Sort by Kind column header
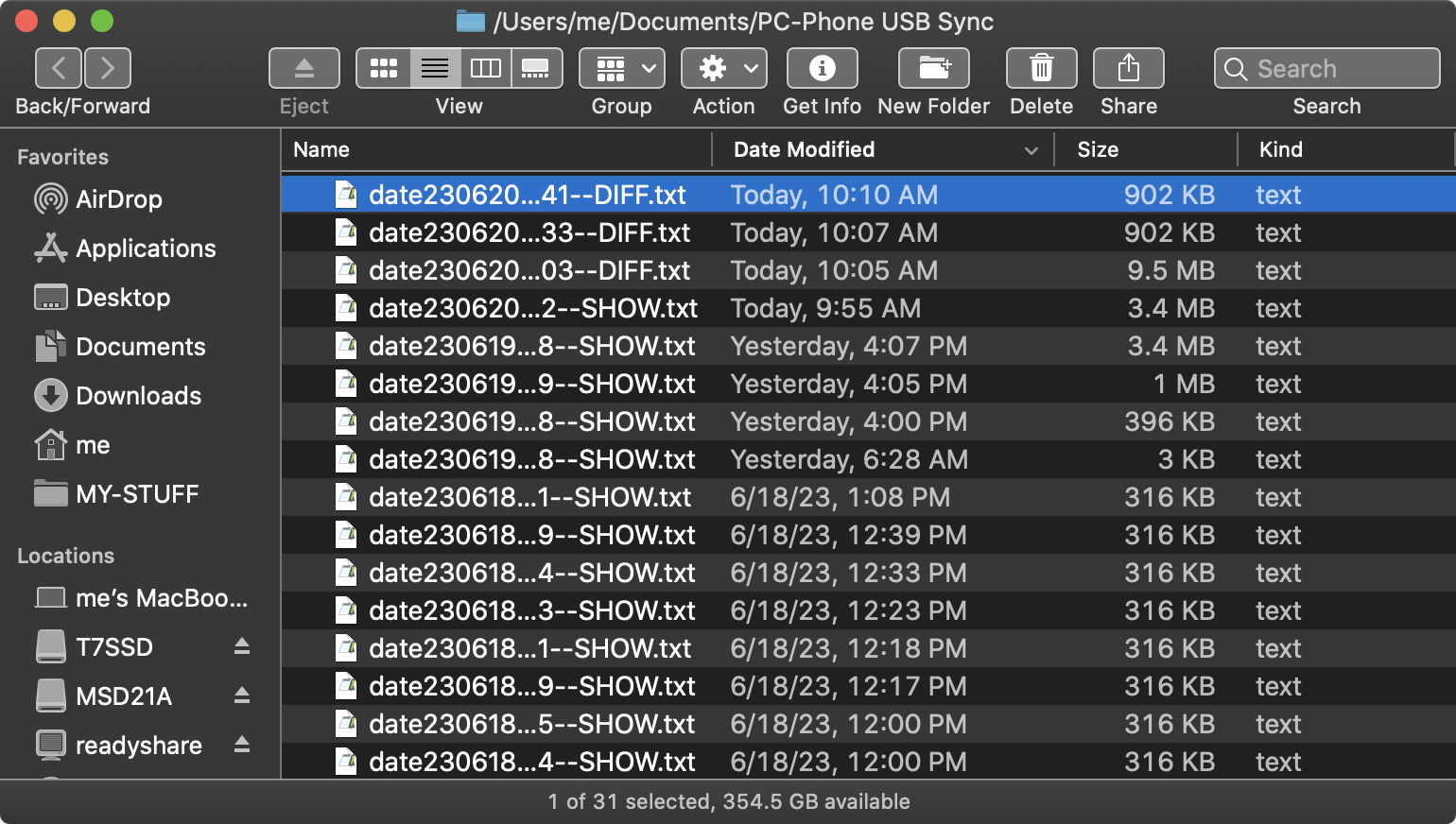This screenshot has height=824, width=1456. click(1345, 149)
